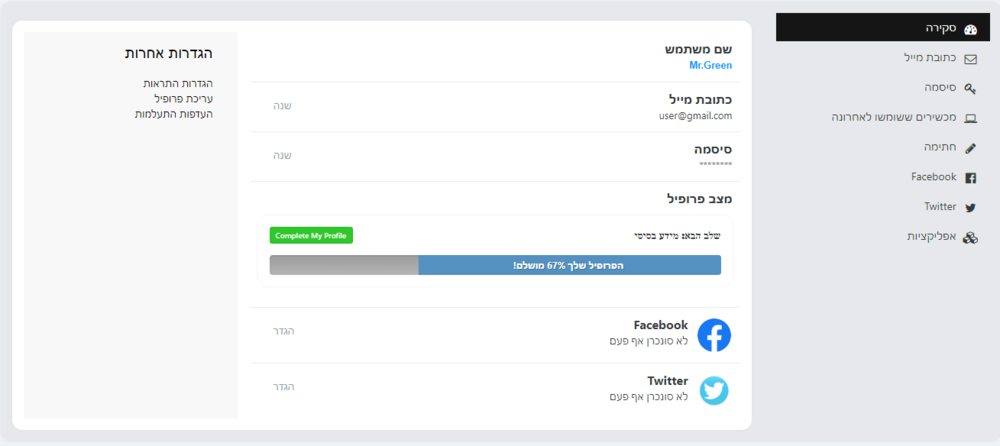Open הגדרות התראות notification settings link
This screenshot has height=446, width=1000.
pyautogui.click(x=178, y=83)
